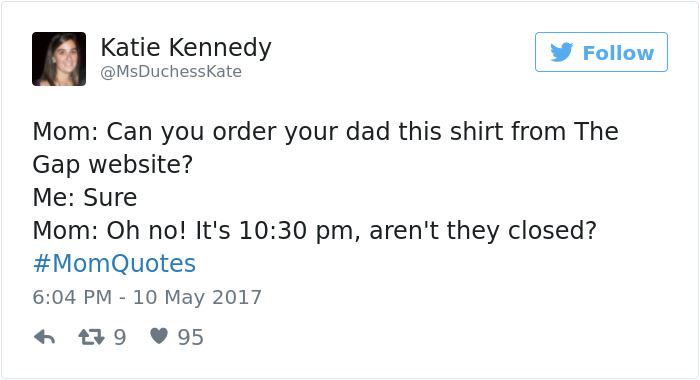Viewport: 700px width, 380px height.
Task: Click the 6:04 PM timestamp
Action: 72,297
